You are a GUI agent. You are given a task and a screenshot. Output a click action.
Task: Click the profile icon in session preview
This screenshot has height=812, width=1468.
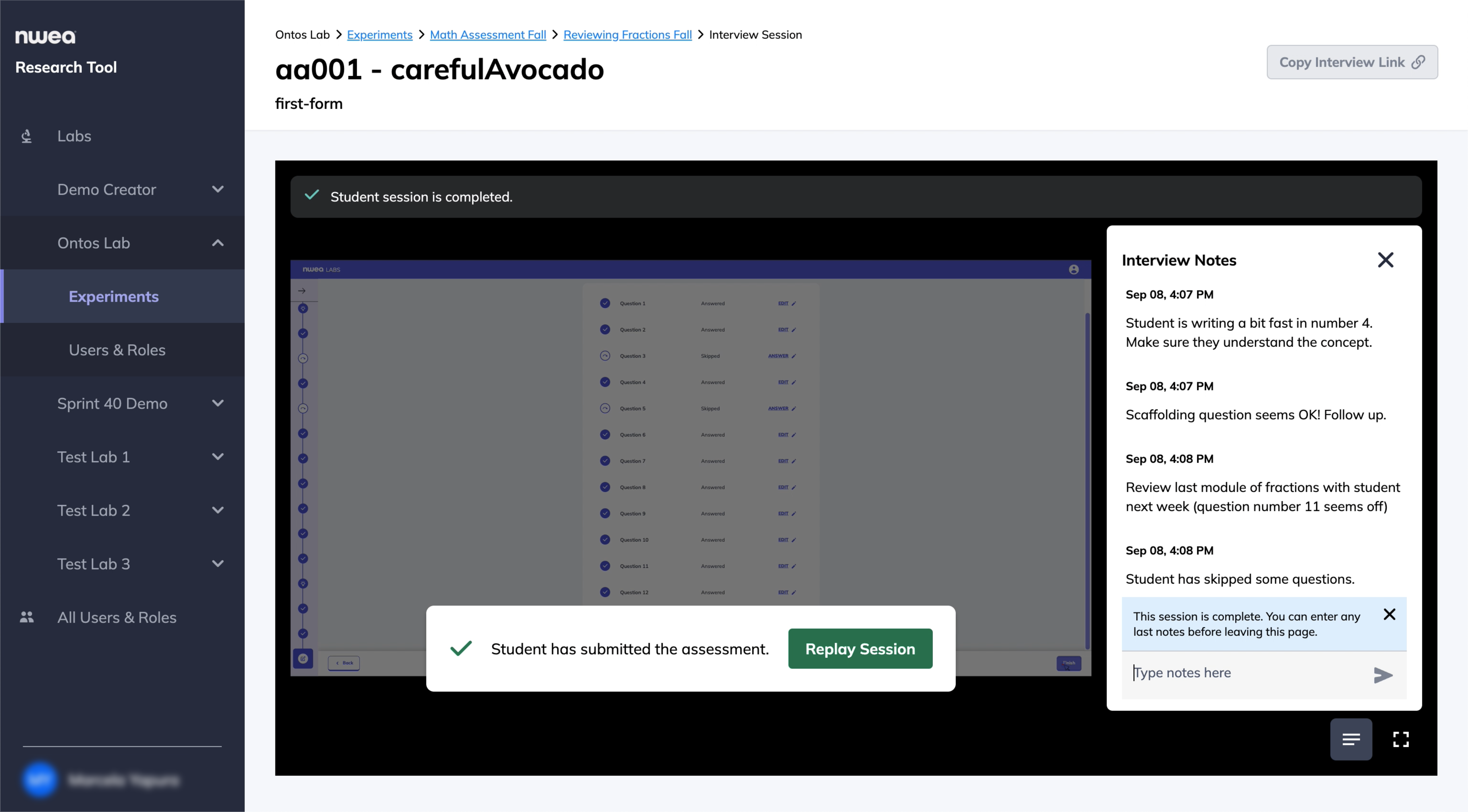point(1074,269)
